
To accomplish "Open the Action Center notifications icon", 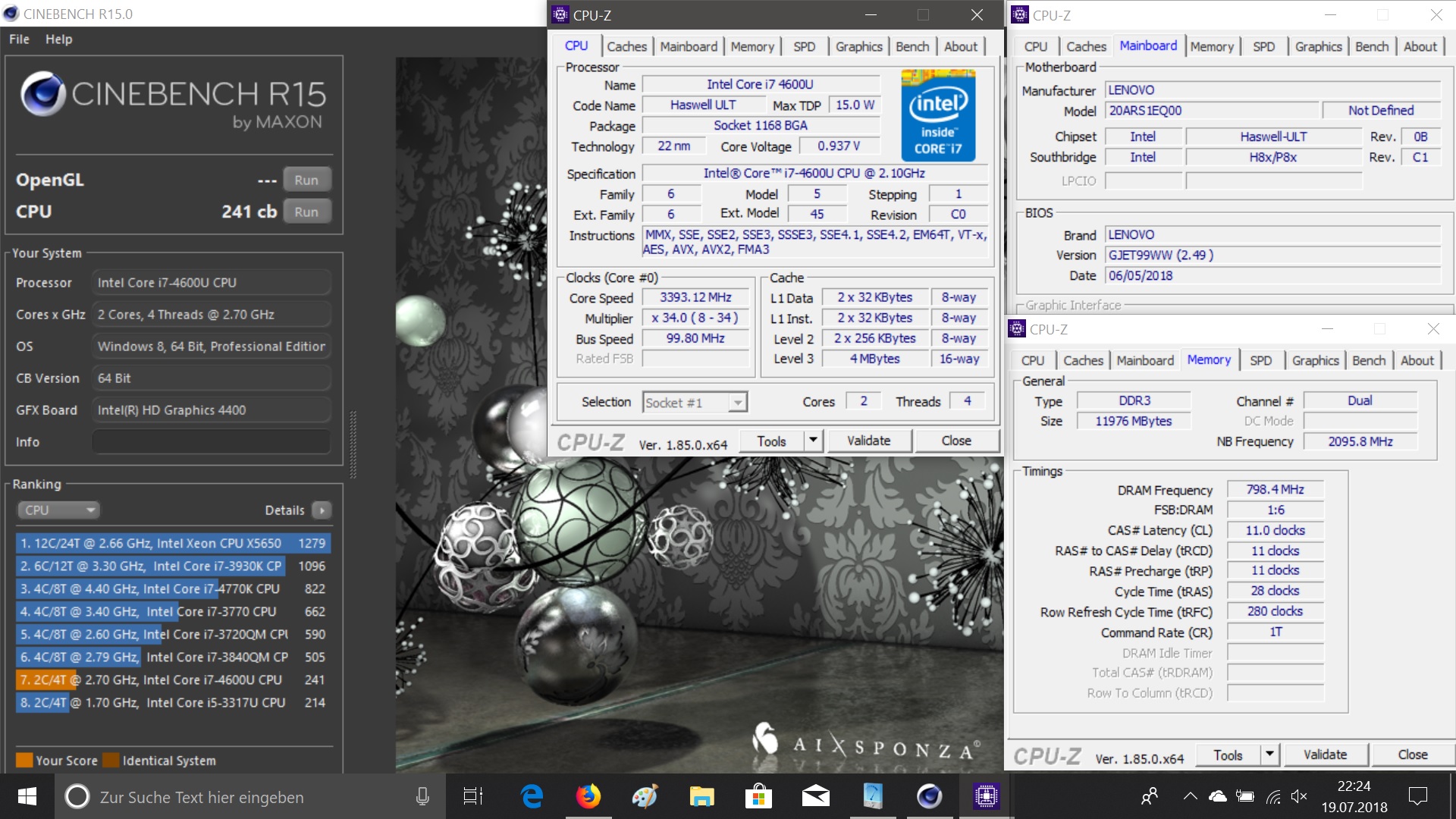I will 1417,797.
